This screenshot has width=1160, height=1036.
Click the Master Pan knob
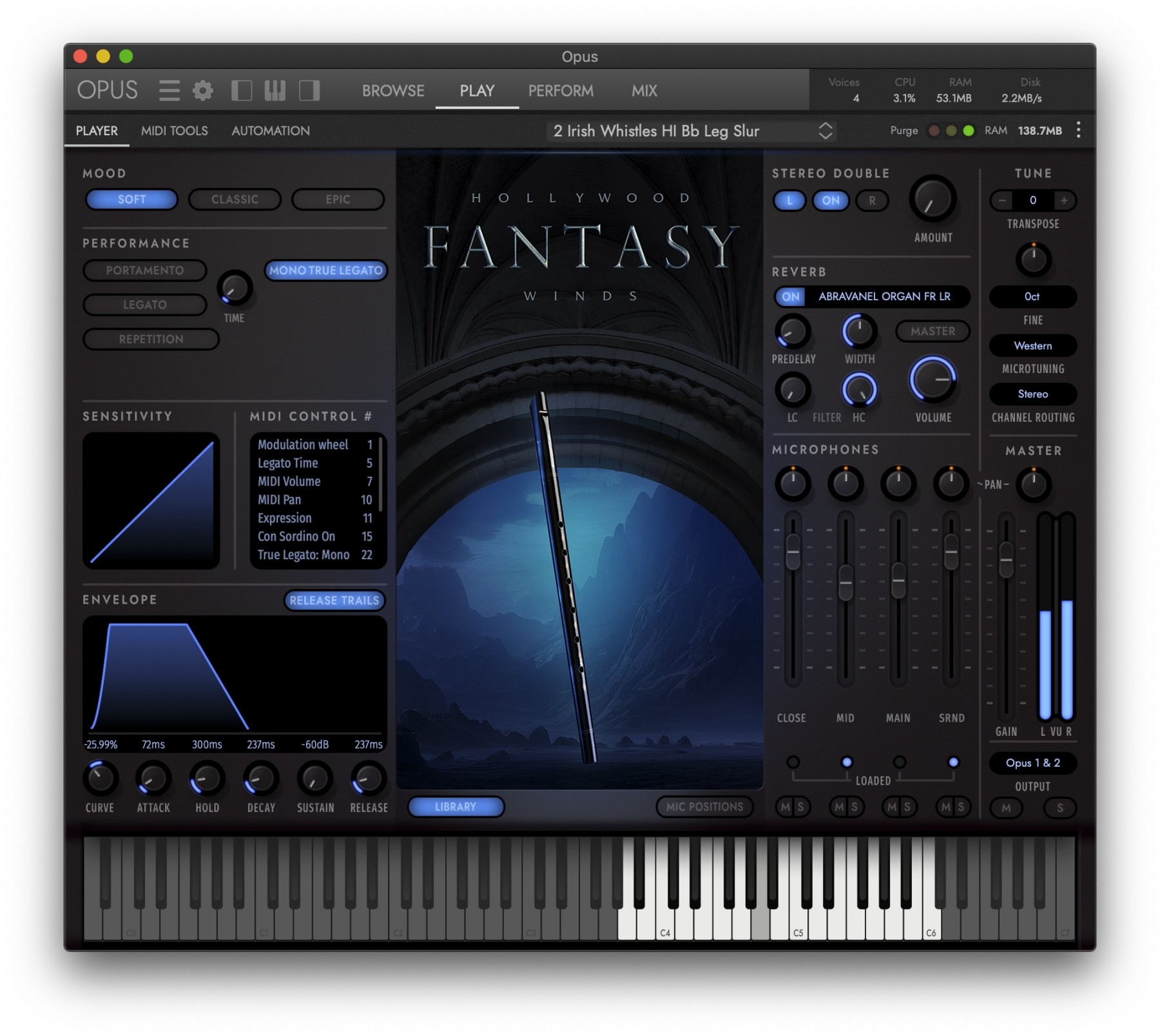(x=1034, y=484)
